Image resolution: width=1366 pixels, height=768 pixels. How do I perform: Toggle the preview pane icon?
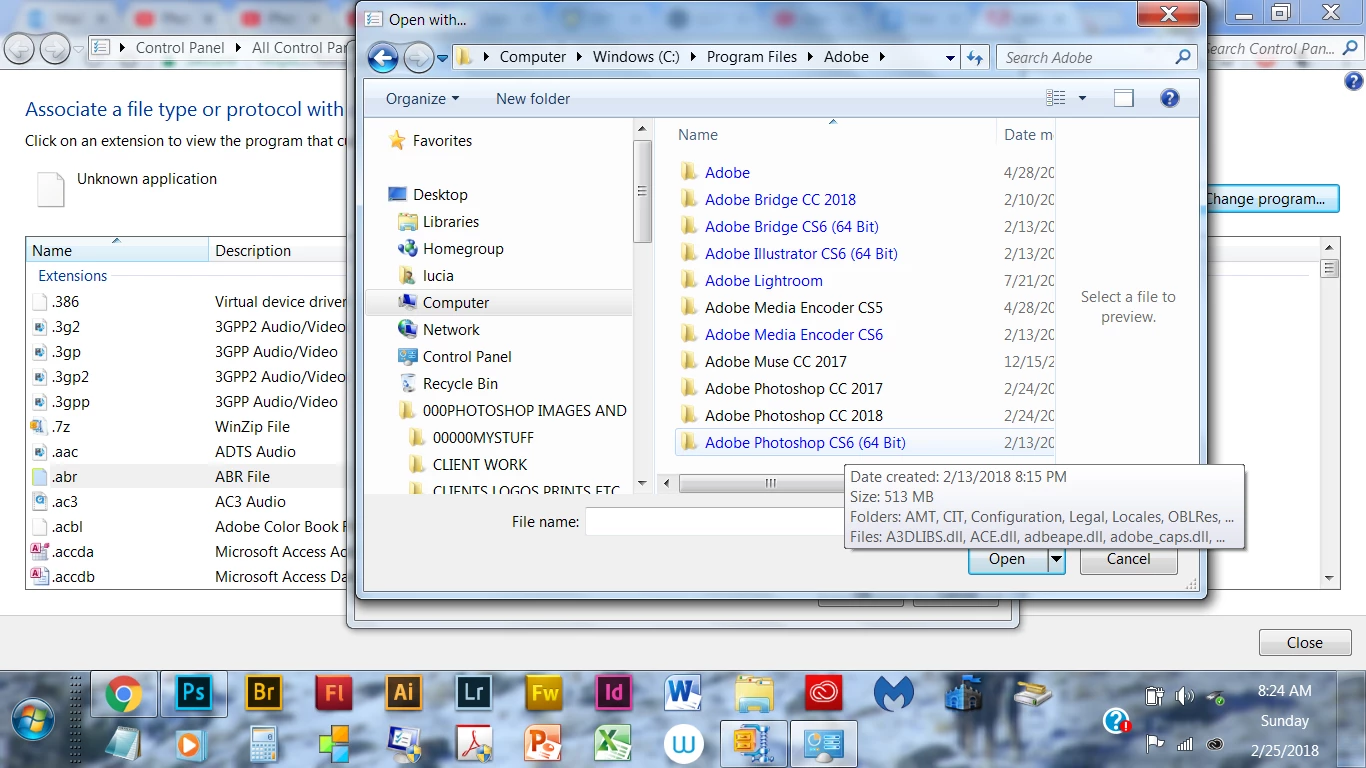point(1124,98)
